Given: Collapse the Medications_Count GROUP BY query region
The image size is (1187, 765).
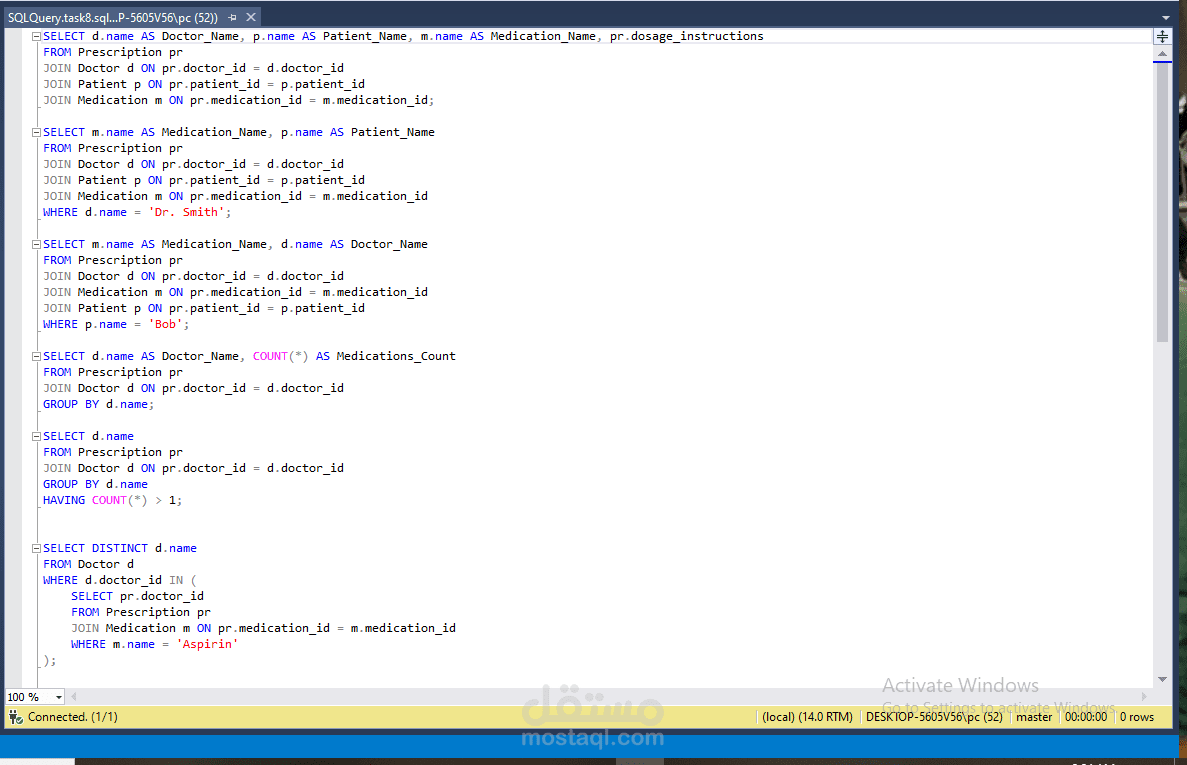Looking at the screenshot, I should click(34, 355).
